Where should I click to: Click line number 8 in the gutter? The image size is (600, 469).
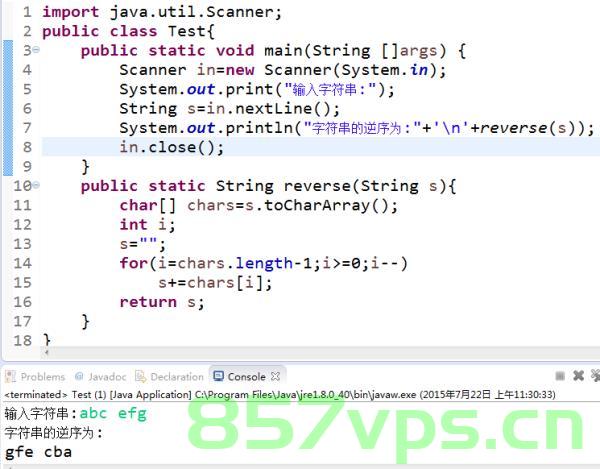click(x=27, y=147)
